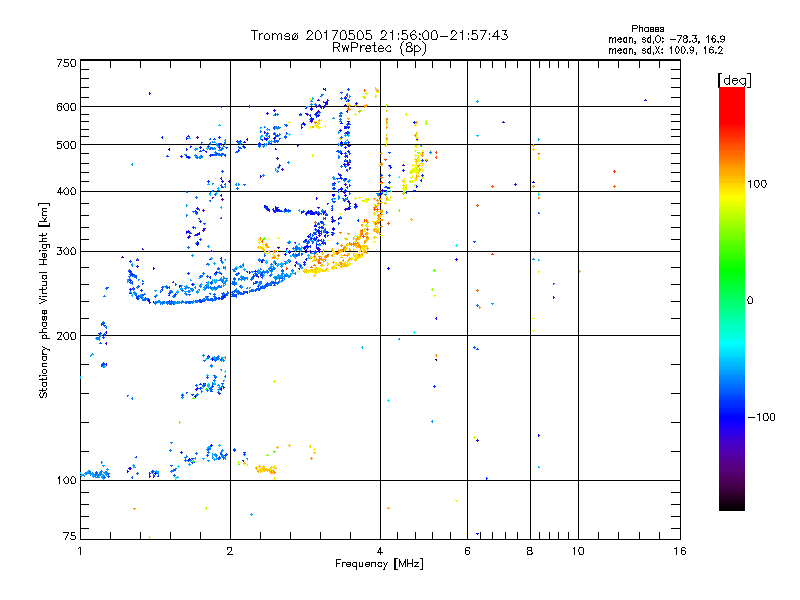Click the x-axis tick label '2'
800x600 pixels.
coord(230,551)
